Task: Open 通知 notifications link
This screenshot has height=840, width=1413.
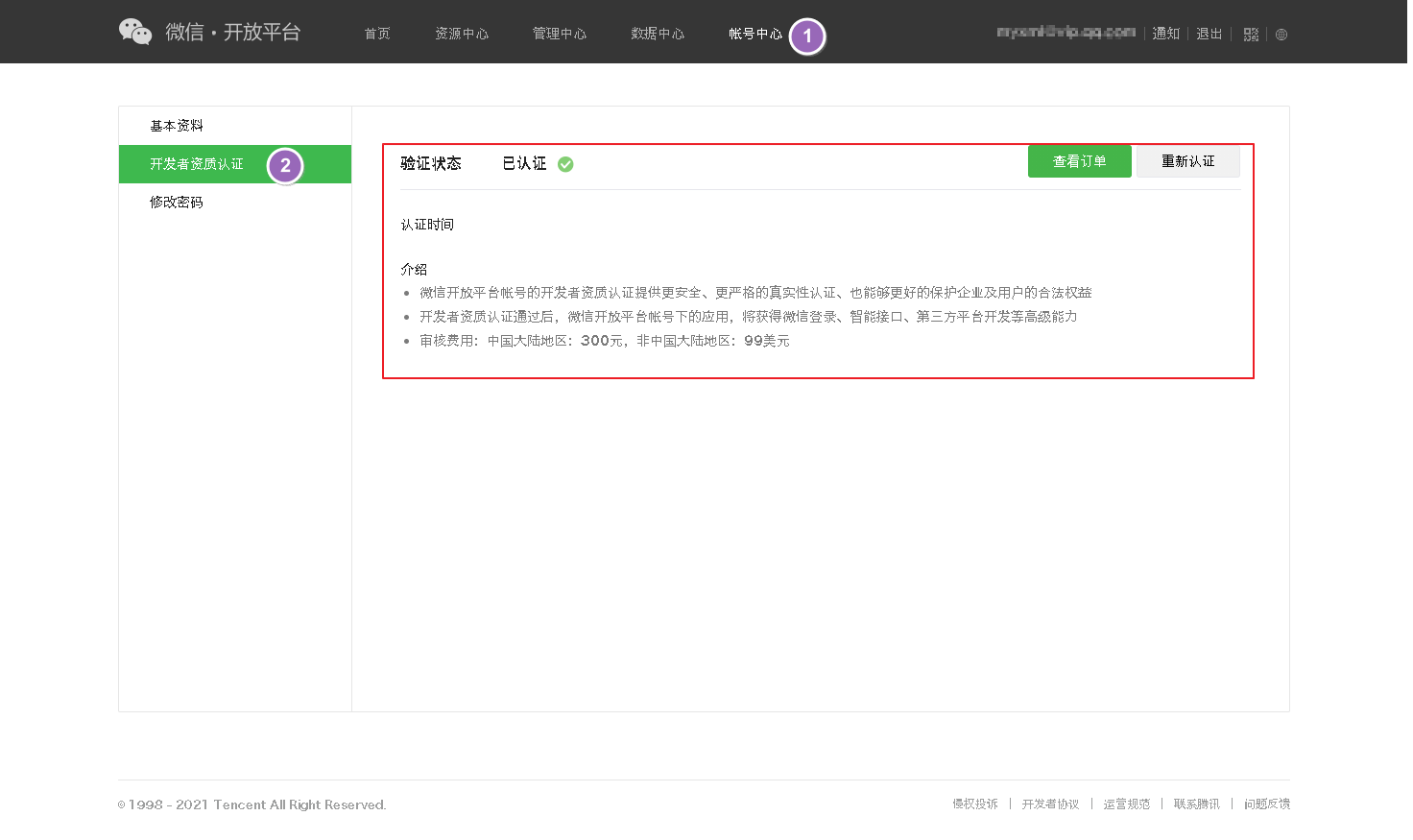Action: (x=1165, y=34)
